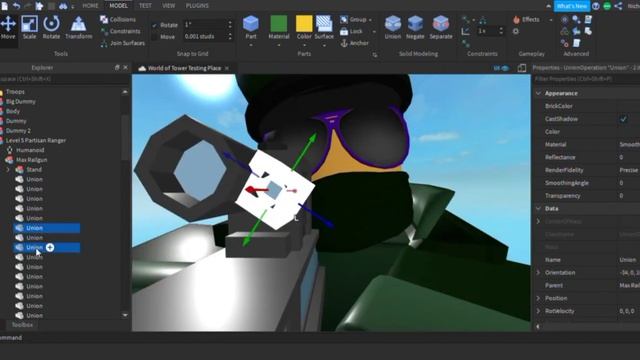This screenshot has height=360, width=640.
Task: Enable Move snap checkbox
Action: click(x=155, y=37)
